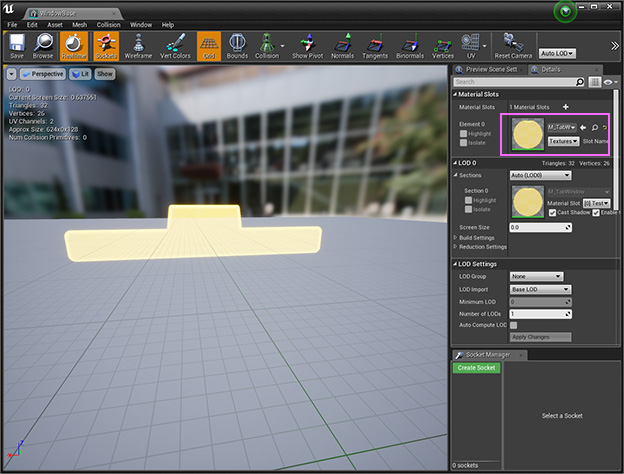Screen dimensions: 624x474
Task: Click the Lit view mode button
Action: (80, 74)
